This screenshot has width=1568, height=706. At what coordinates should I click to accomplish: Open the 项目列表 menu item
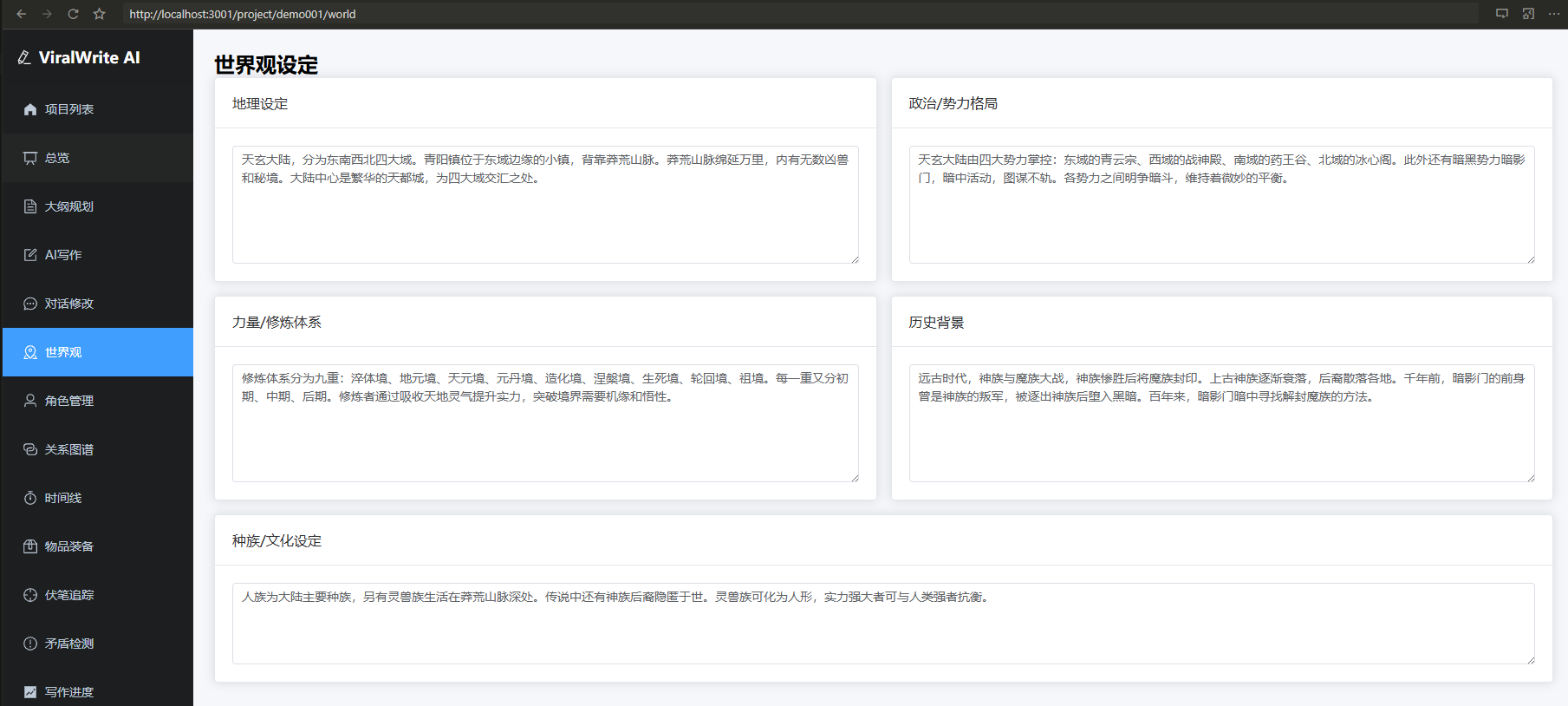98,109
